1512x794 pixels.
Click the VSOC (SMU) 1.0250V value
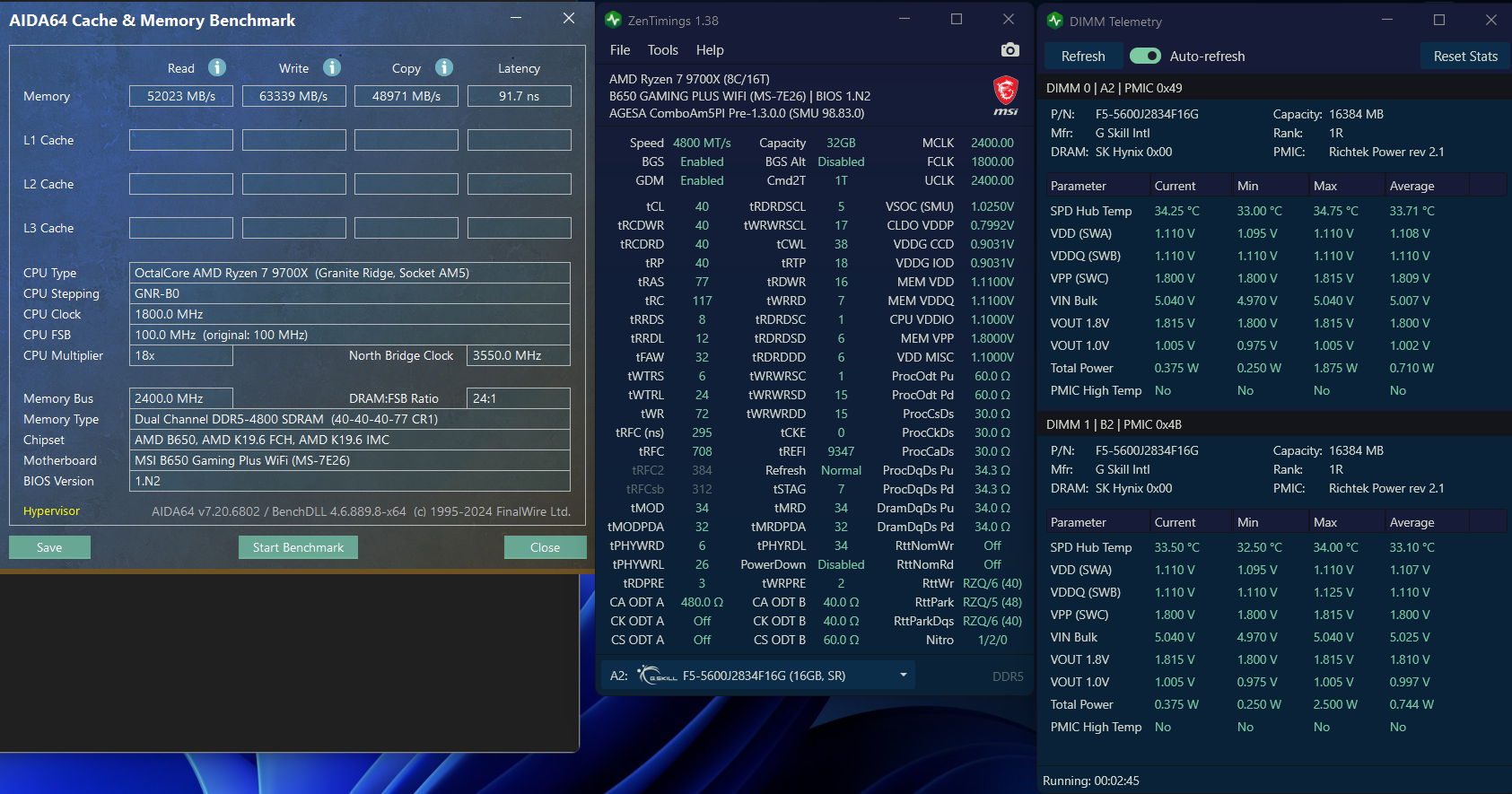click(992, 206)
